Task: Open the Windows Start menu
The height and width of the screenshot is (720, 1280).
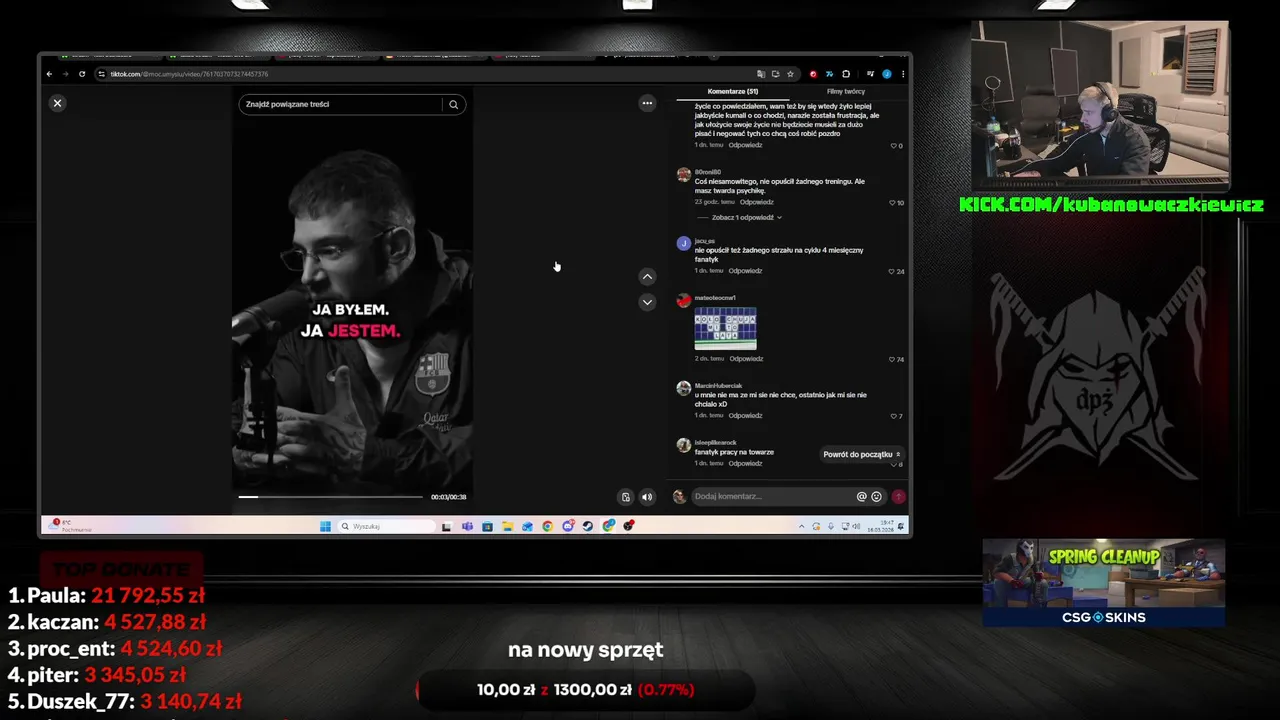Action: click(x=325, y=526)
